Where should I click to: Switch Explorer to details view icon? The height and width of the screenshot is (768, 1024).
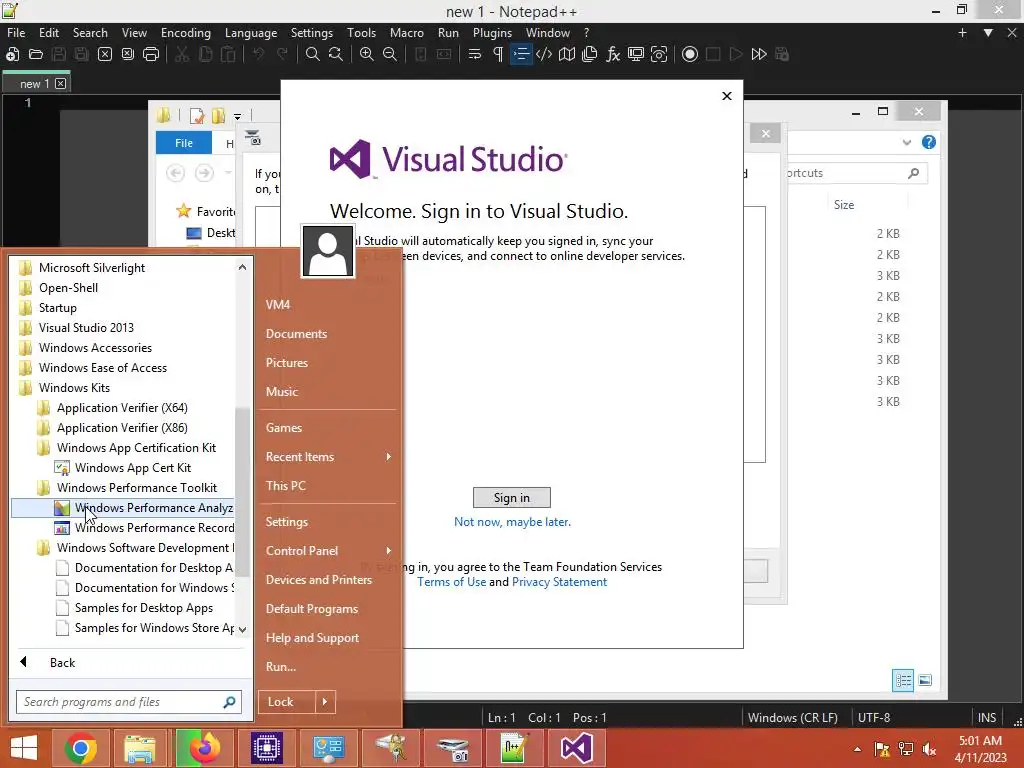point(903,680)
